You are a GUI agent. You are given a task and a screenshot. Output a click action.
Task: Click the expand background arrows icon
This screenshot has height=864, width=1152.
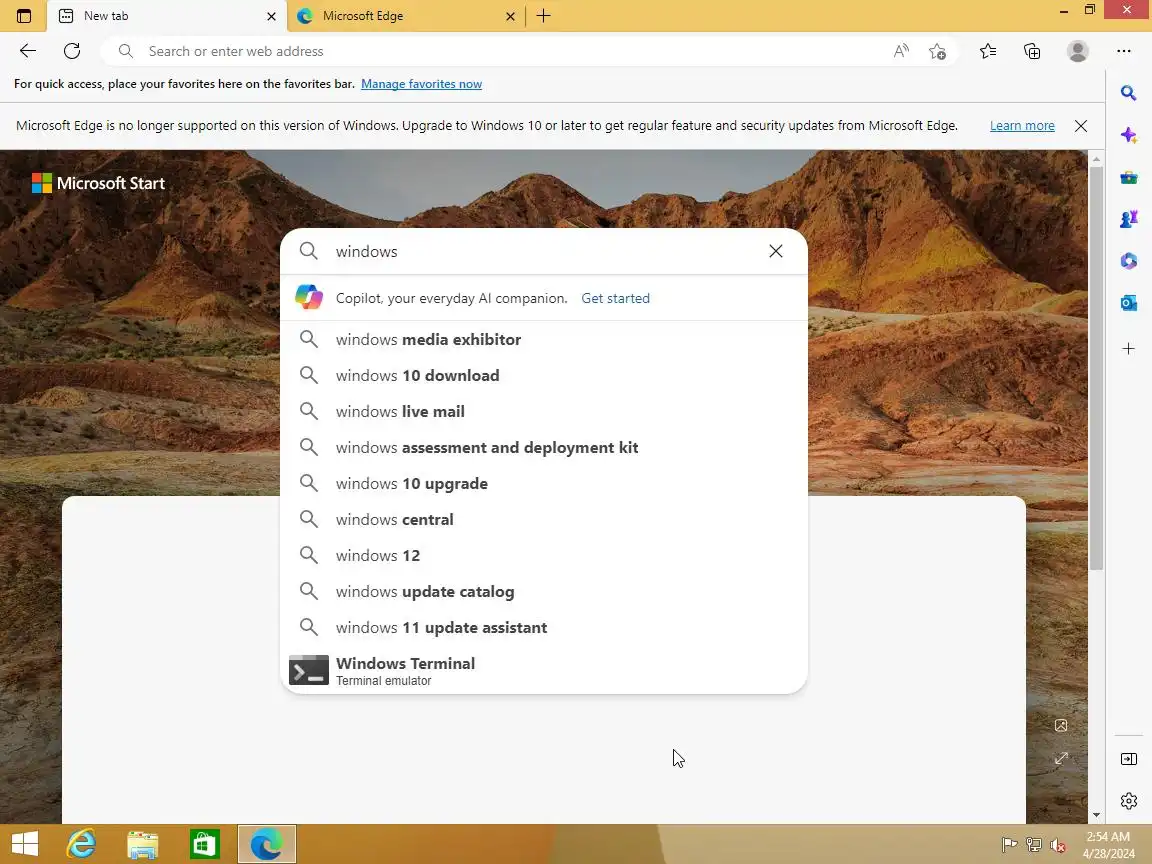point(1061,758)
